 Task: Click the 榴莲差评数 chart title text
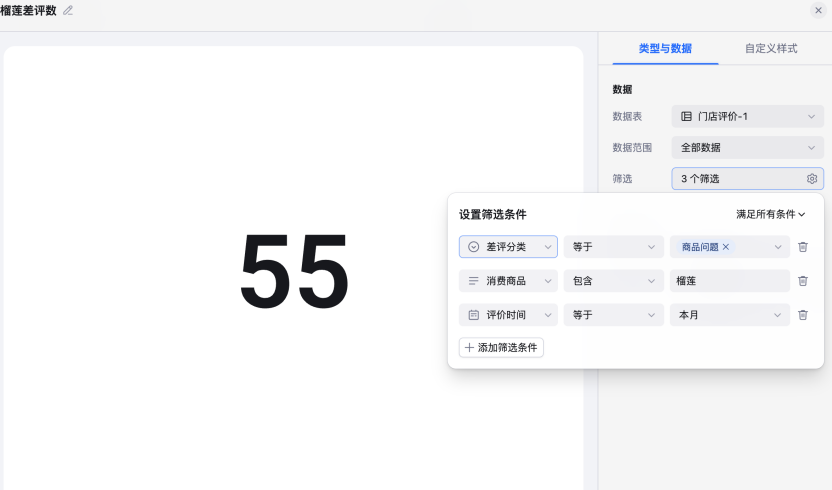[29, 11]
